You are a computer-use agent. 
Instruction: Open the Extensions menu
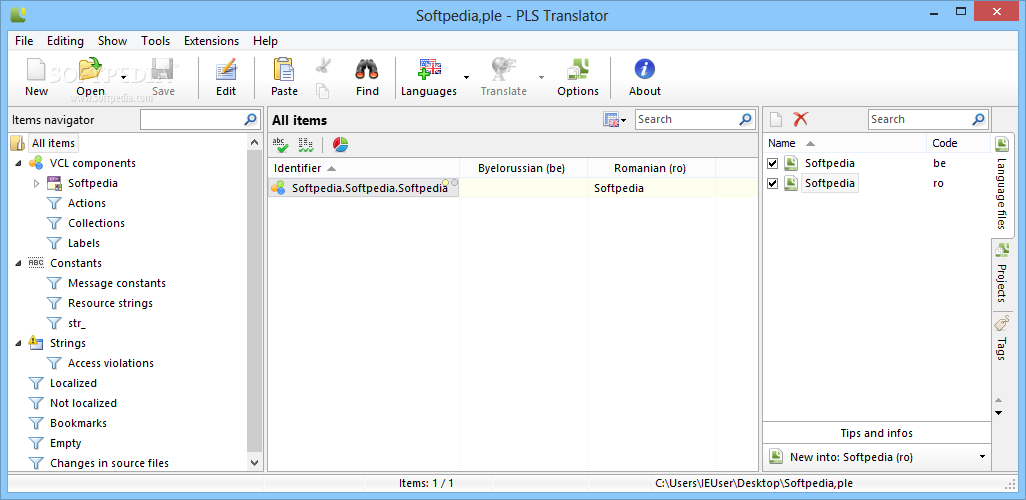[211, 41]
